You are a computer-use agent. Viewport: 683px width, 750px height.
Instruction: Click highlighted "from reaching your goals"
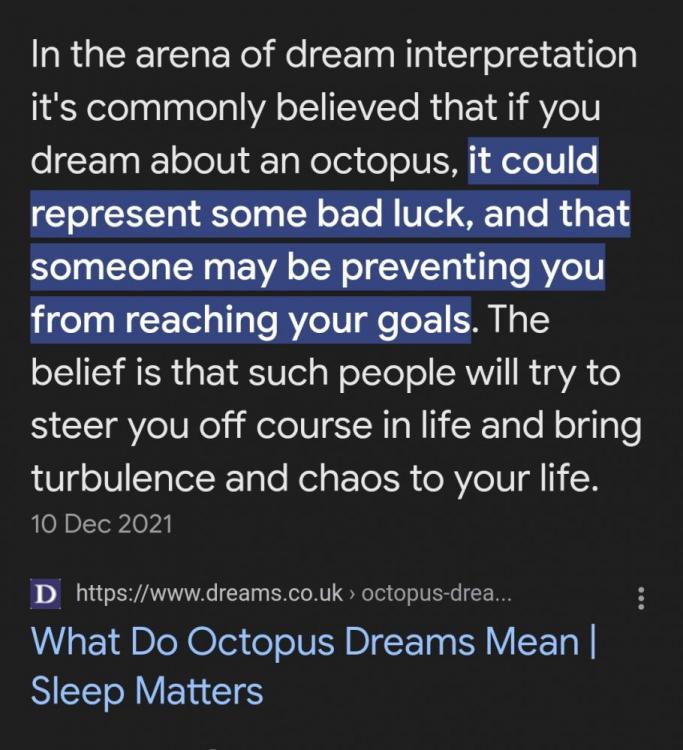(250, 321)
